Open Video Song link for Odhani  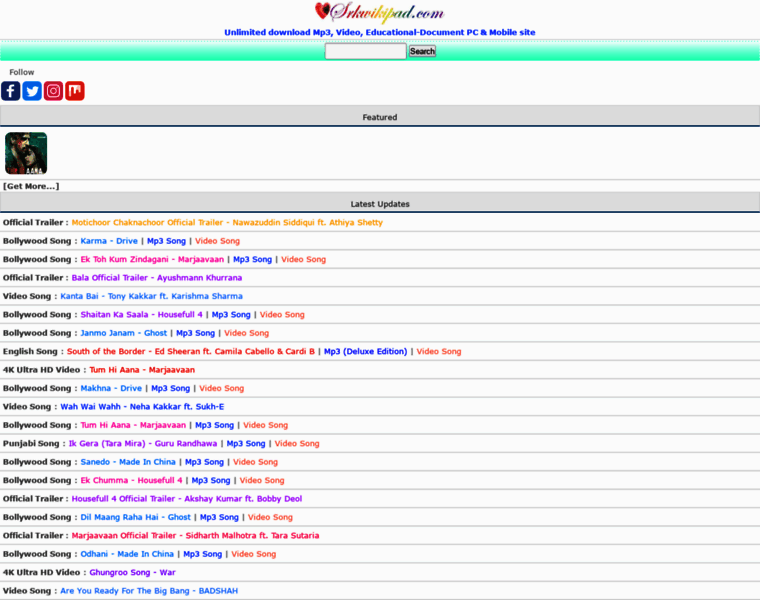(x=253, y=554)
